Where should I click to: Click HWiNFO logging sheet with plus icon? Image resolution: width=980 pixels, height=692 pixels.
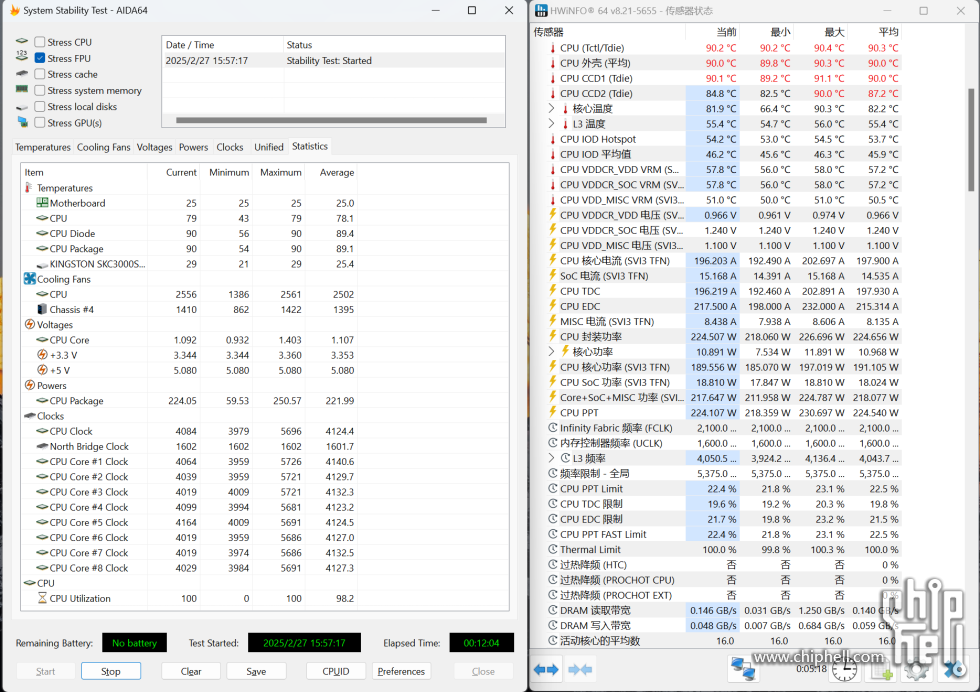click(x=882, y=671)
